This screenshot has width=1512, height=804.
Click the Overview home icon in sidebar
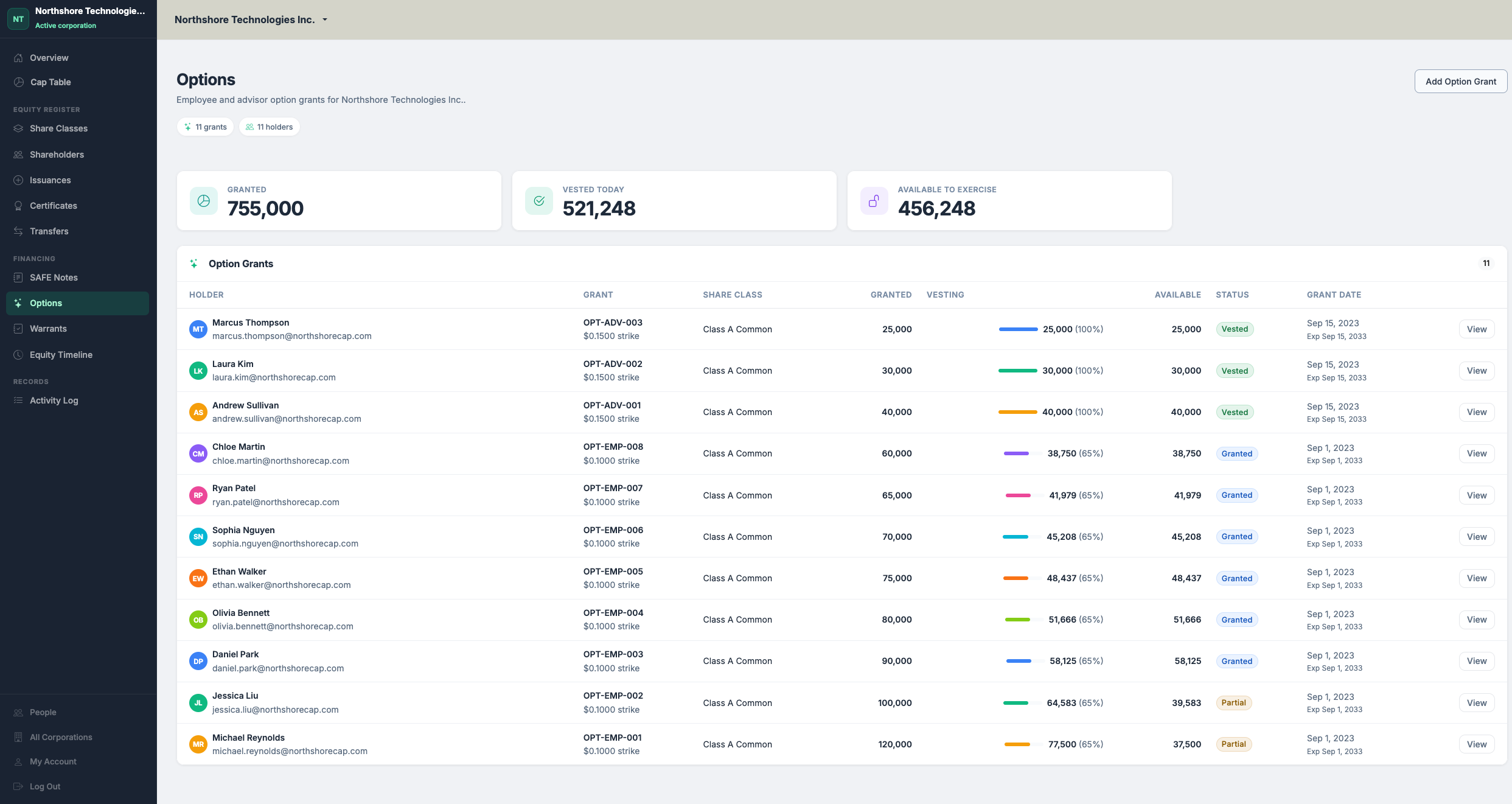18,58
